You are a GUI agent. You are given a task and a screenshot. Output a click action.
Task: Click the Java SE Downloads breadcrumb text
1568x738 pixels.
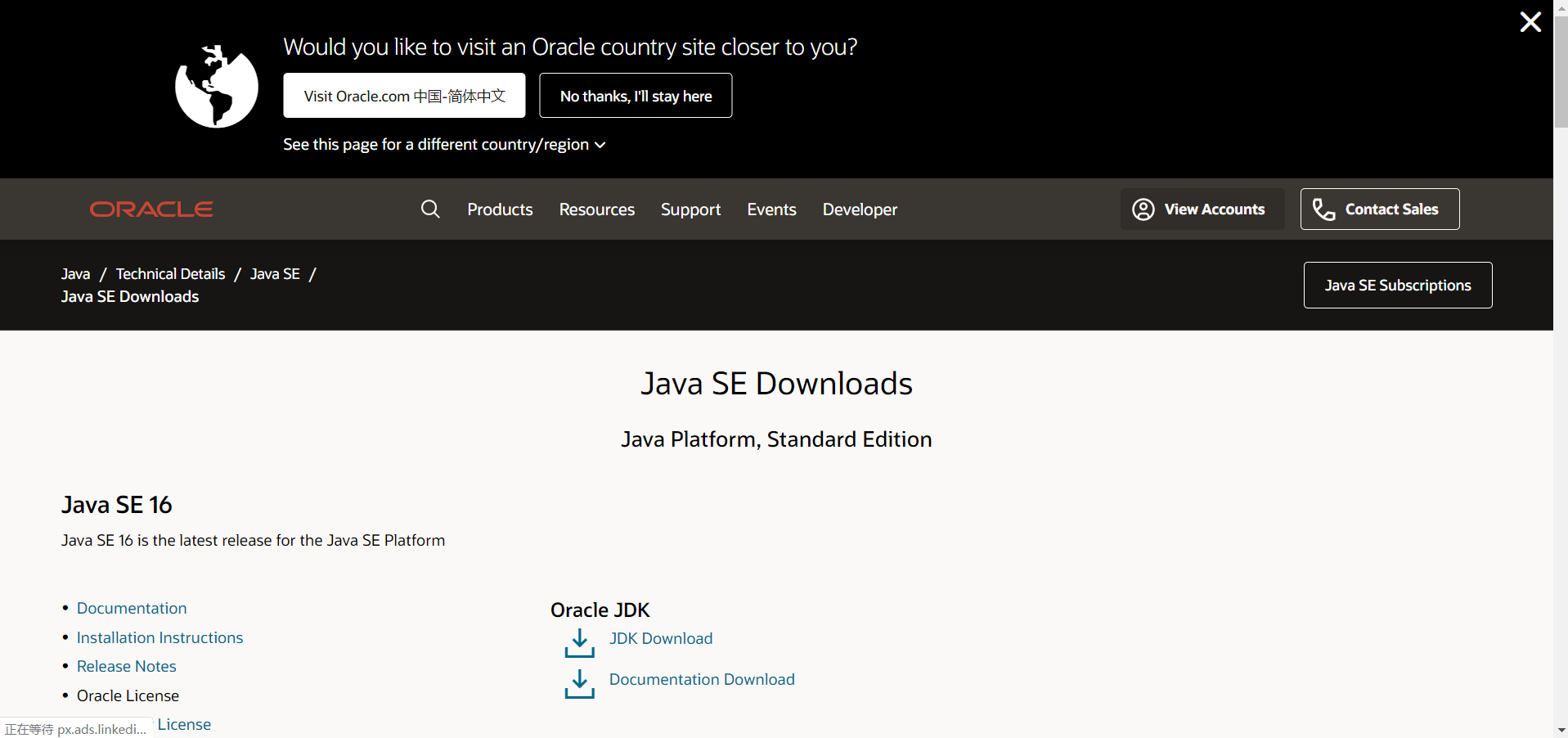(130, 297)
